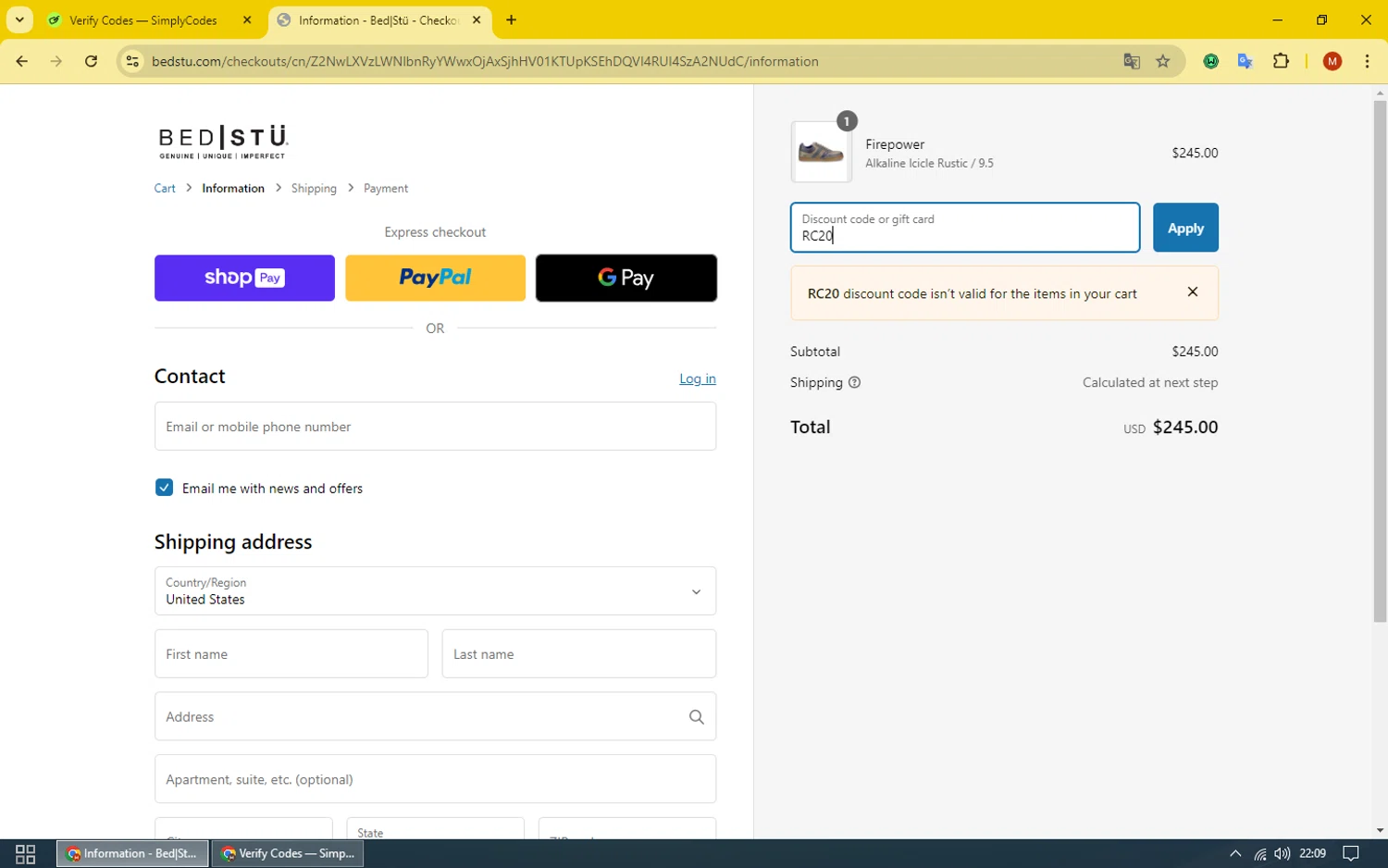Click the address search magnifier icon

tap(697, 716)
